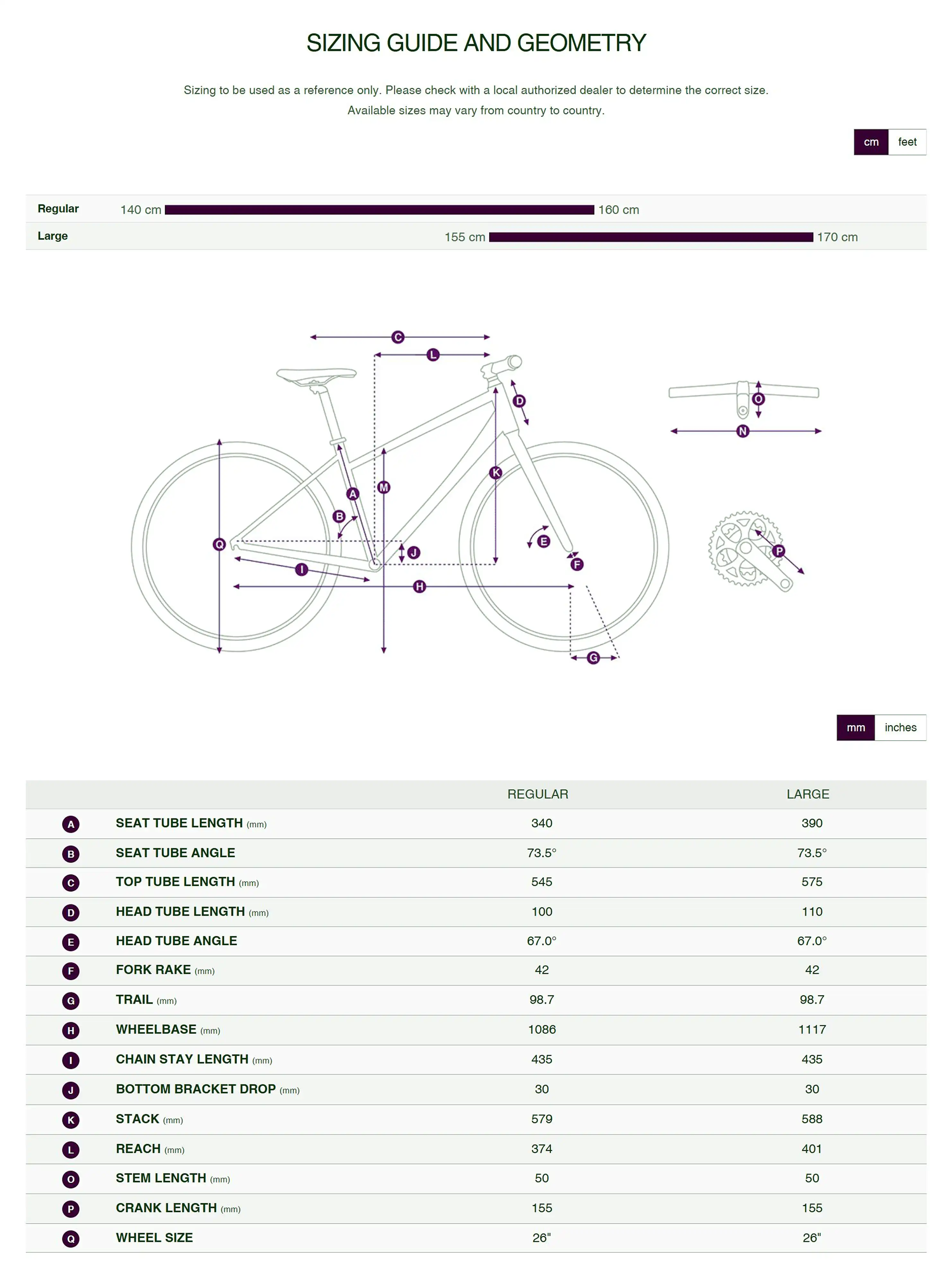Click the L reach marker on the diagram

click(x=433, y=355)
